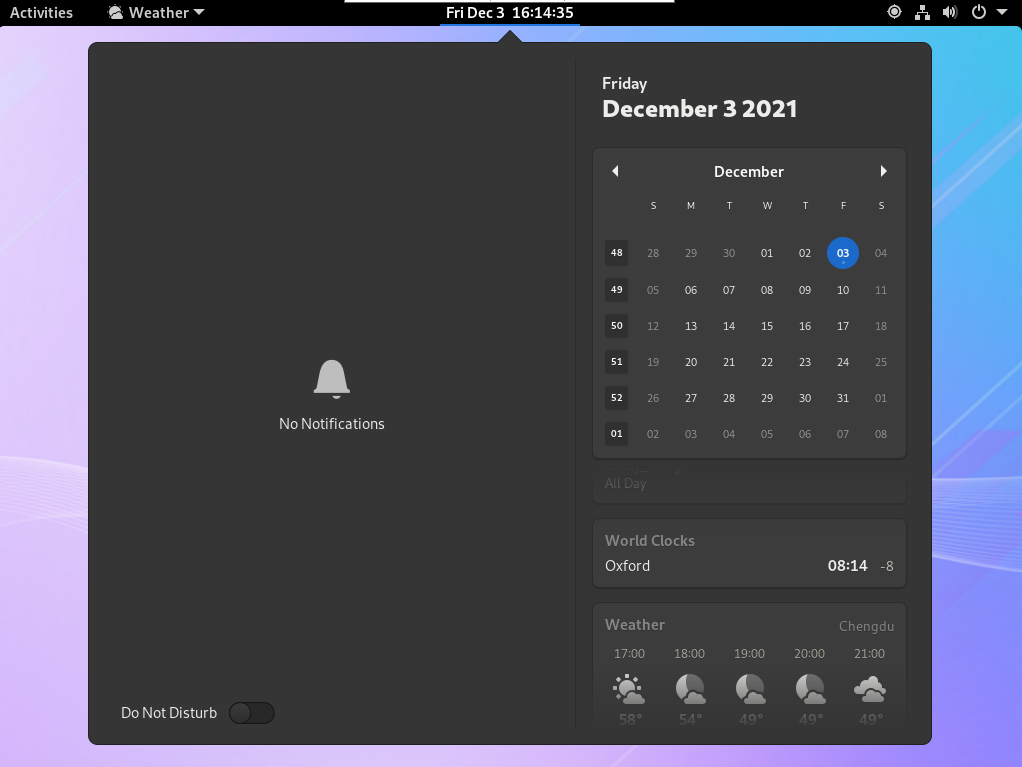Screen dimensions: 1022x767
Task: Click the volume speaker icon in top bar
Action: (x=950, y=13)
